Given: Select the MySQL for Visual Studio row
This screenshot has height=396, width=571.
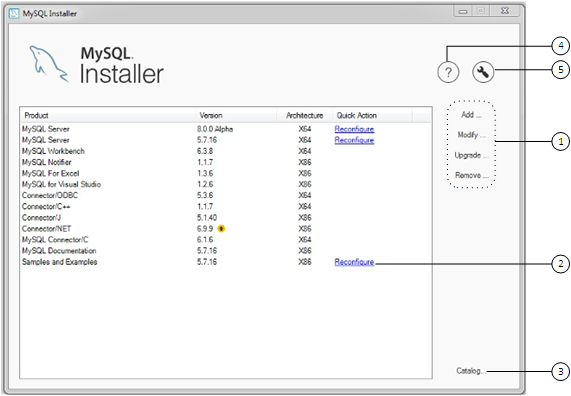Looking at the screenshot, I should click(226, 184).
